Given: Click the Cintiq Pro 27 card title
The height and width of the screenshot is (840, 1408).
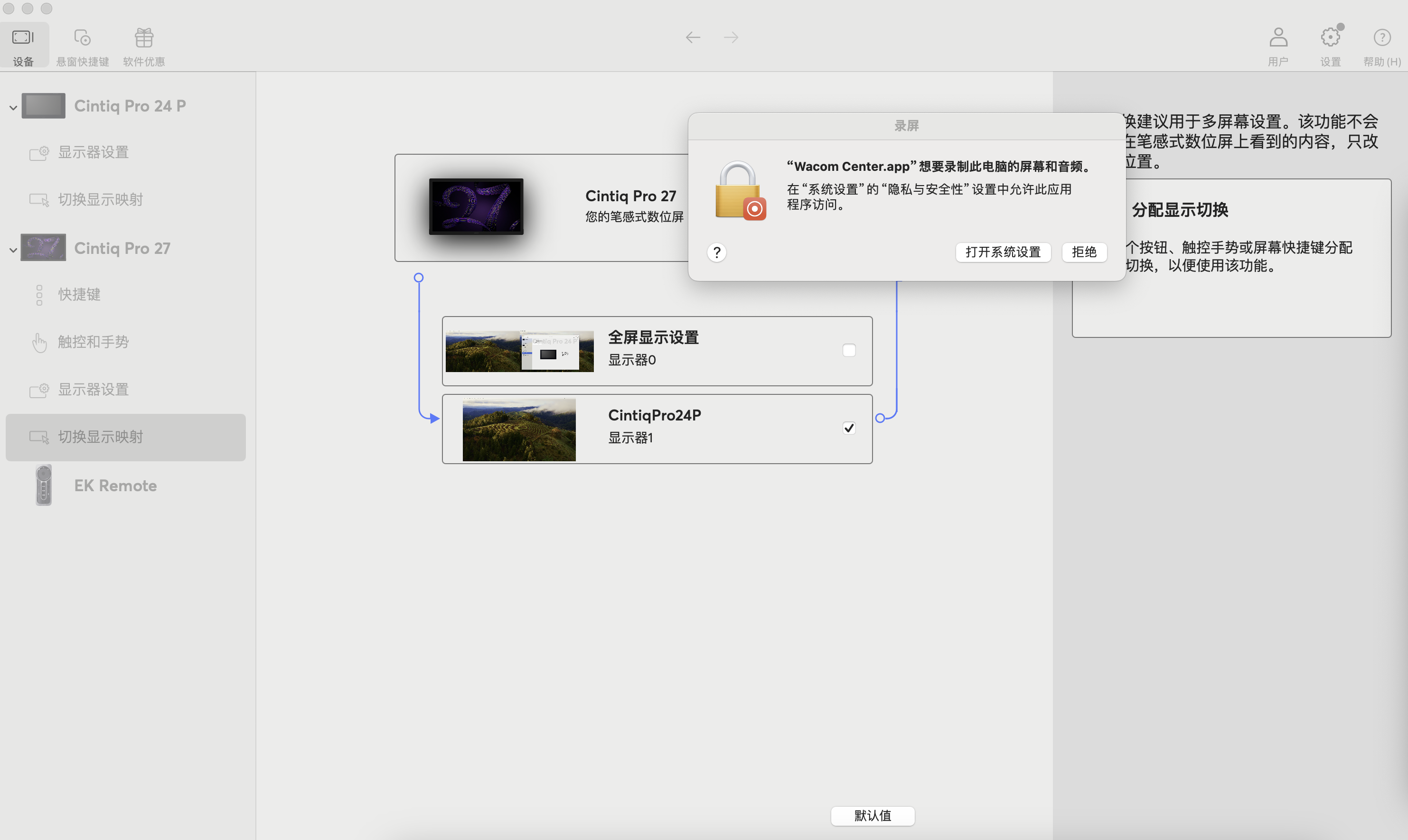Looking at the screenshot, I should point(631,196).
